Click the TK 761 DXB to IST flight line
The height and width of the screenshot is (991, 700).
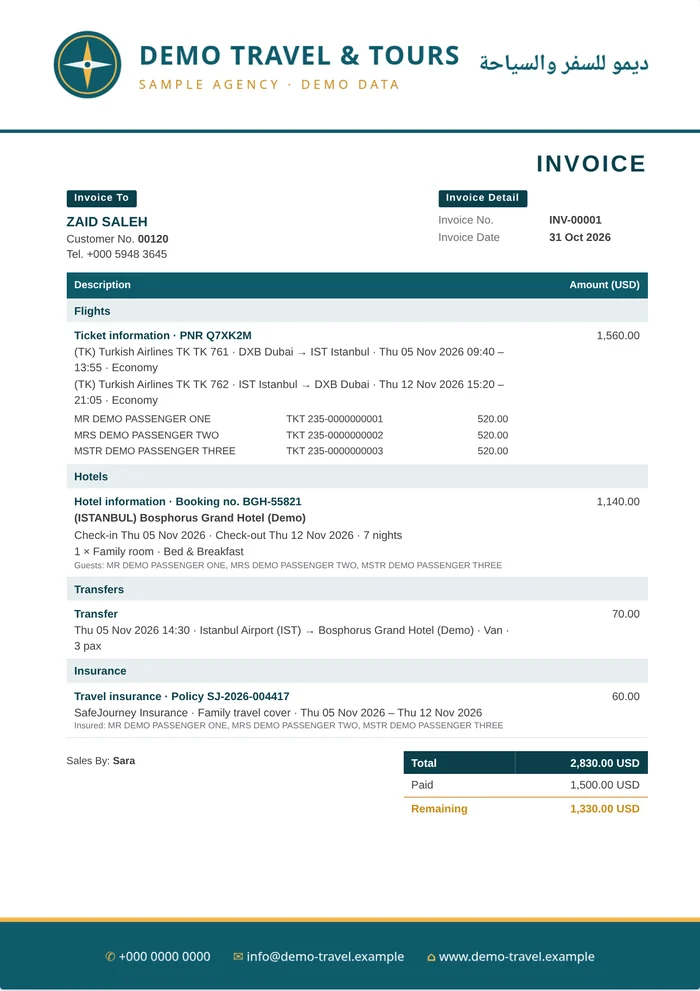289,360
